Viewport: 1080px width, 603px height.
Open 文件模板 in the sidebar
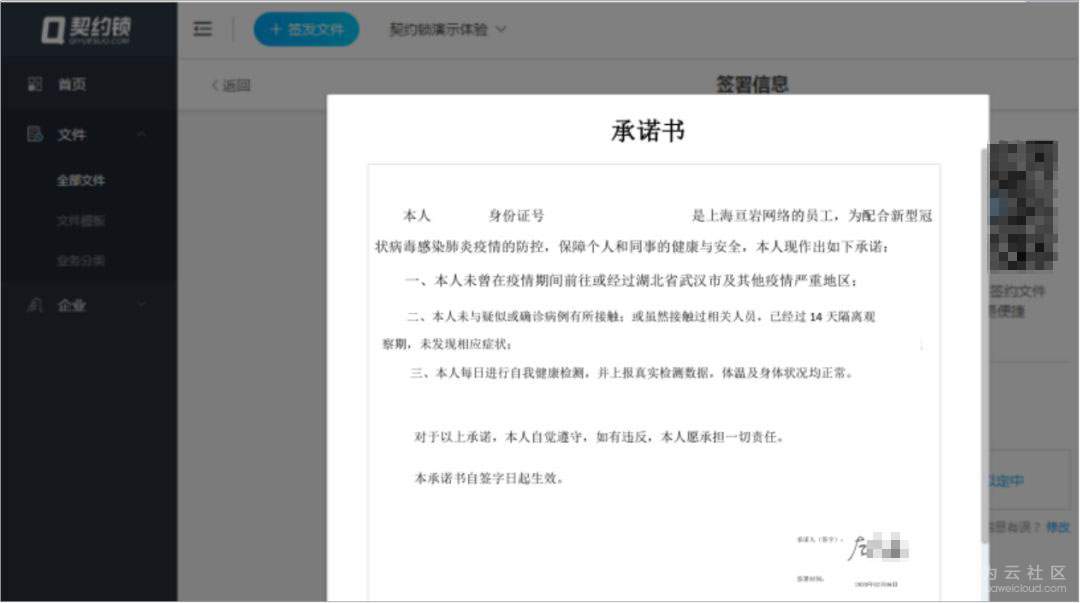coord(81,221)
